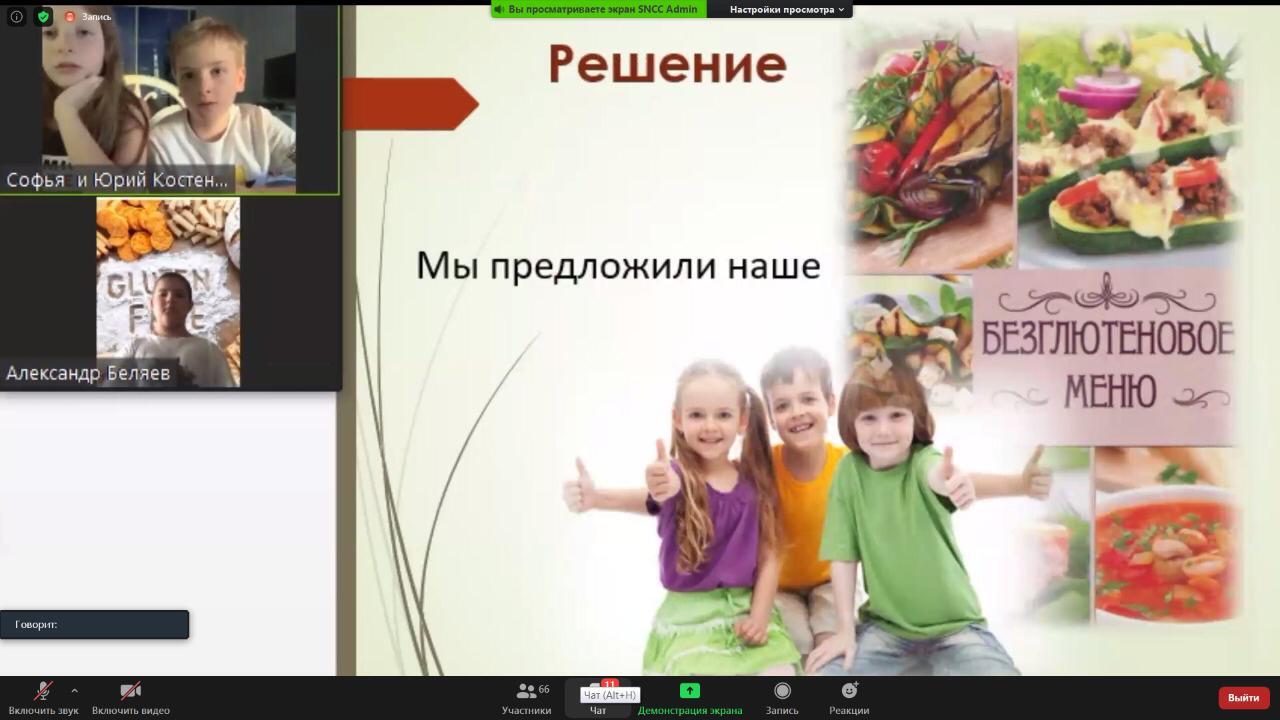Image resolution: width=1280 pixels, height=720 pixels.
Task: Expand audio options arrow beside the microphone
Action: click(x=74, y=690)
